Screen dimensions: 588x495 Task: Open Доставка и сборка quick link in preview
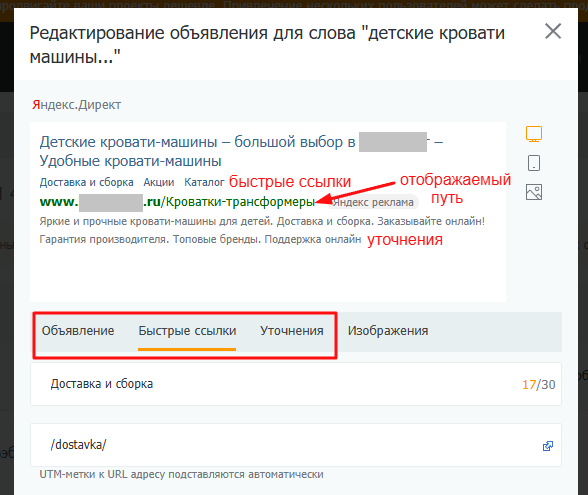pyautogui.click(x=87, y=182)
